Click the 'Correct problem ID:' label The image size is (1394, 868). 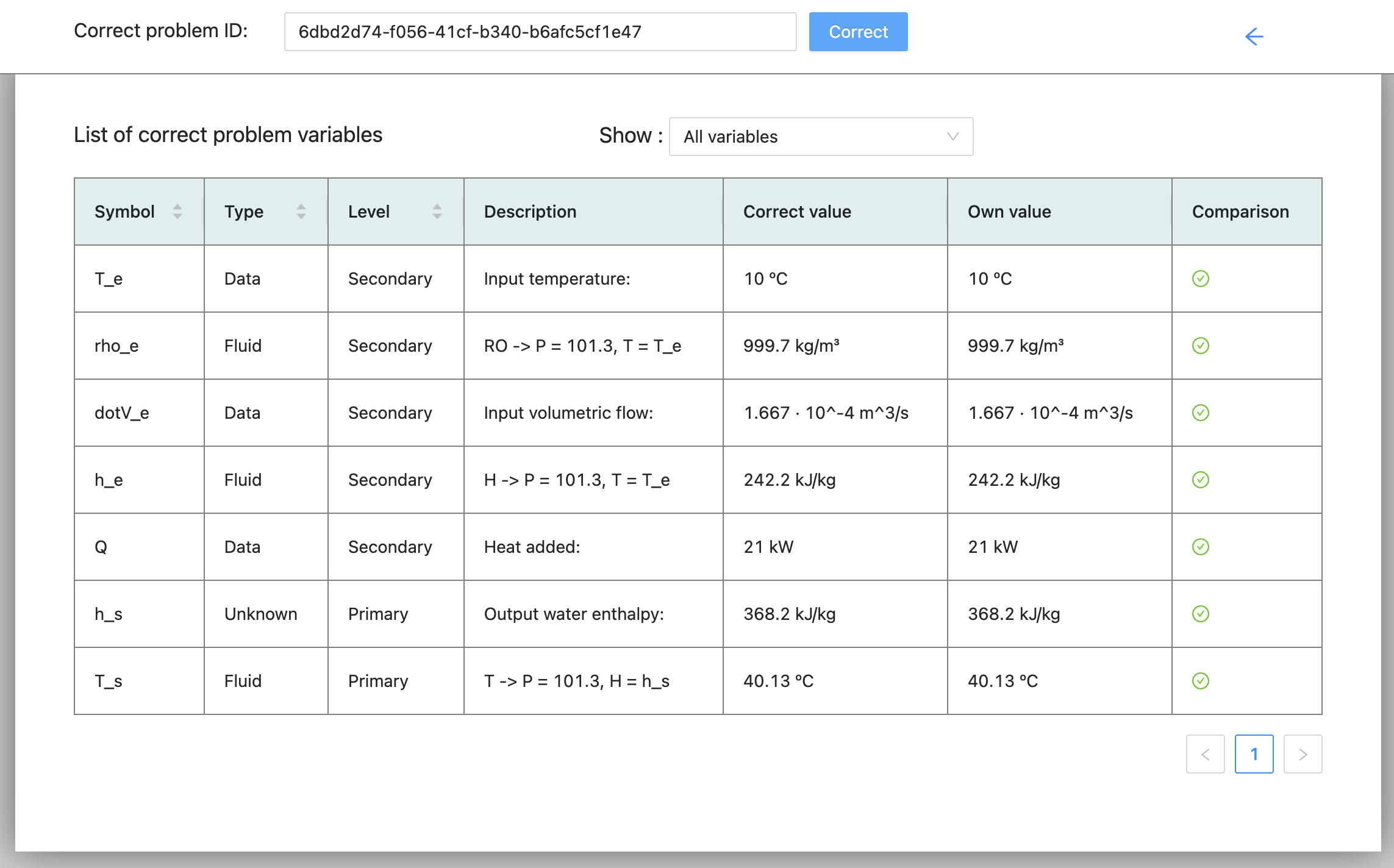(161, 30)
